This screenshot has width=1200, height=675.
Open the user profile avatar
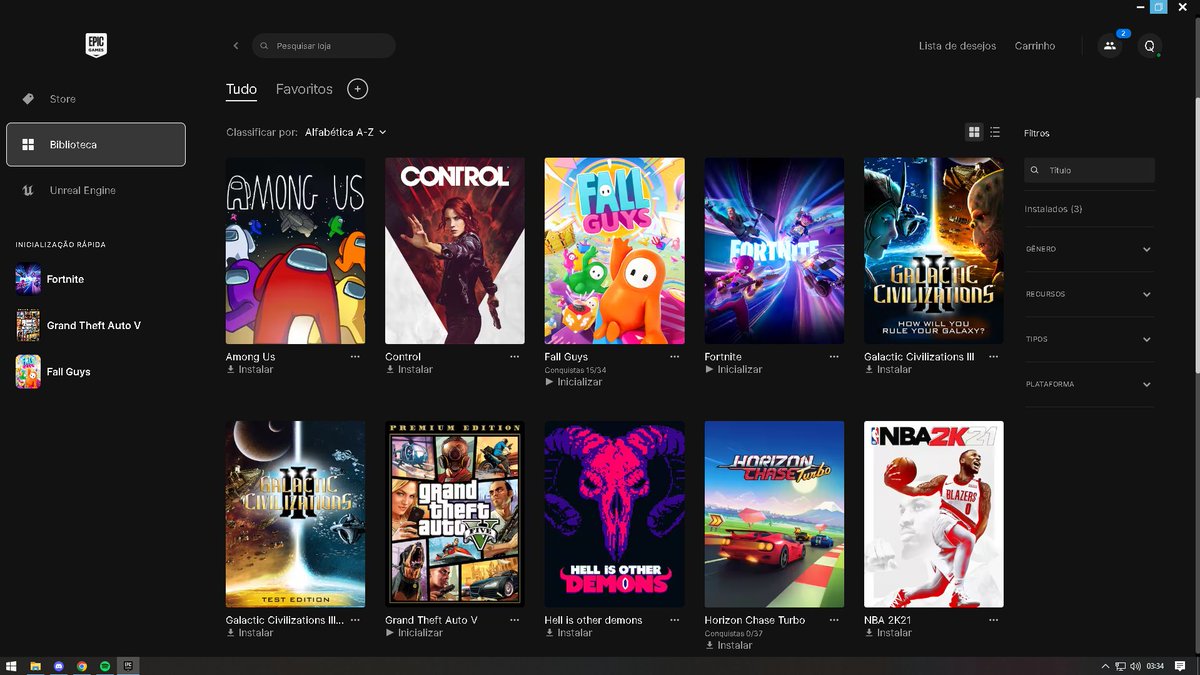coord(1149,46)
